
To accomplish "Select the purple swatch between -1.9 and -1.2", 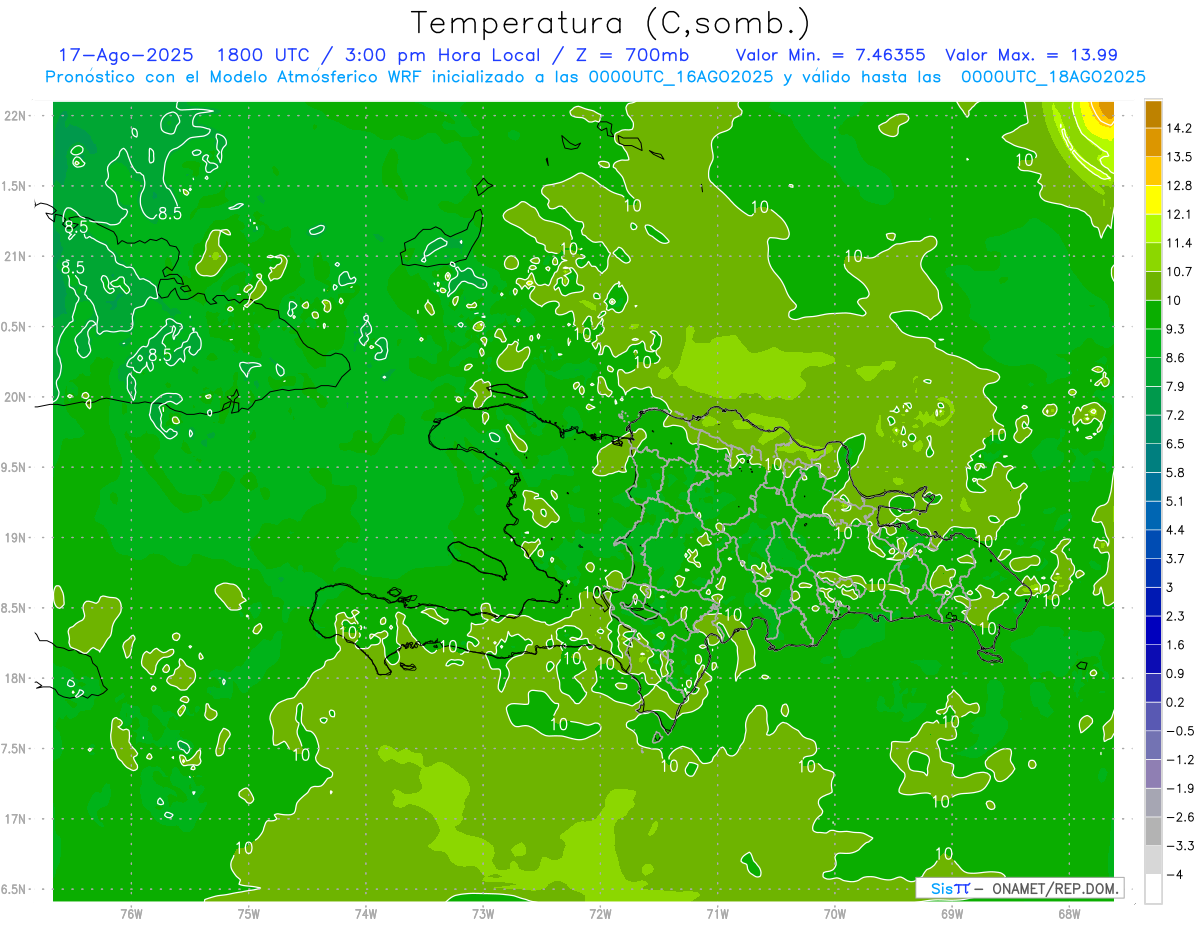I will point(1153,773).
